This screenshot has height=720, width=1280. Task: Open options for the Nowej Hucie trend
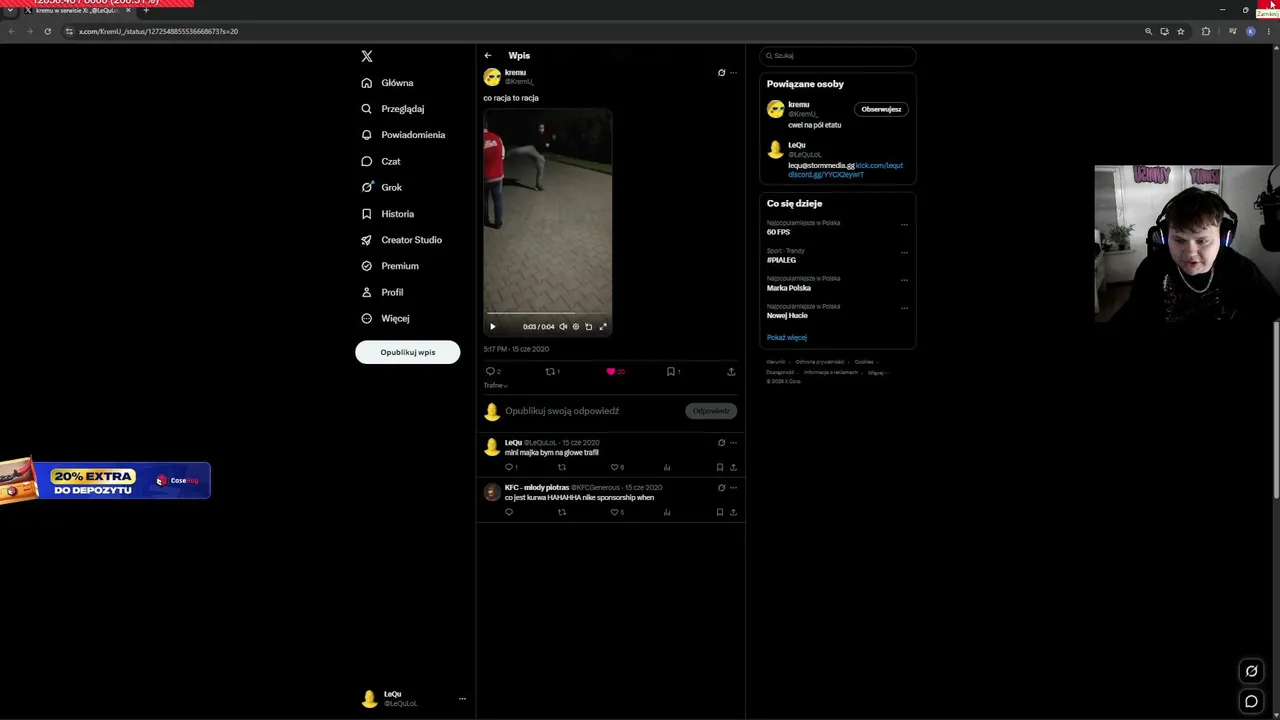[x=904, y=308]
